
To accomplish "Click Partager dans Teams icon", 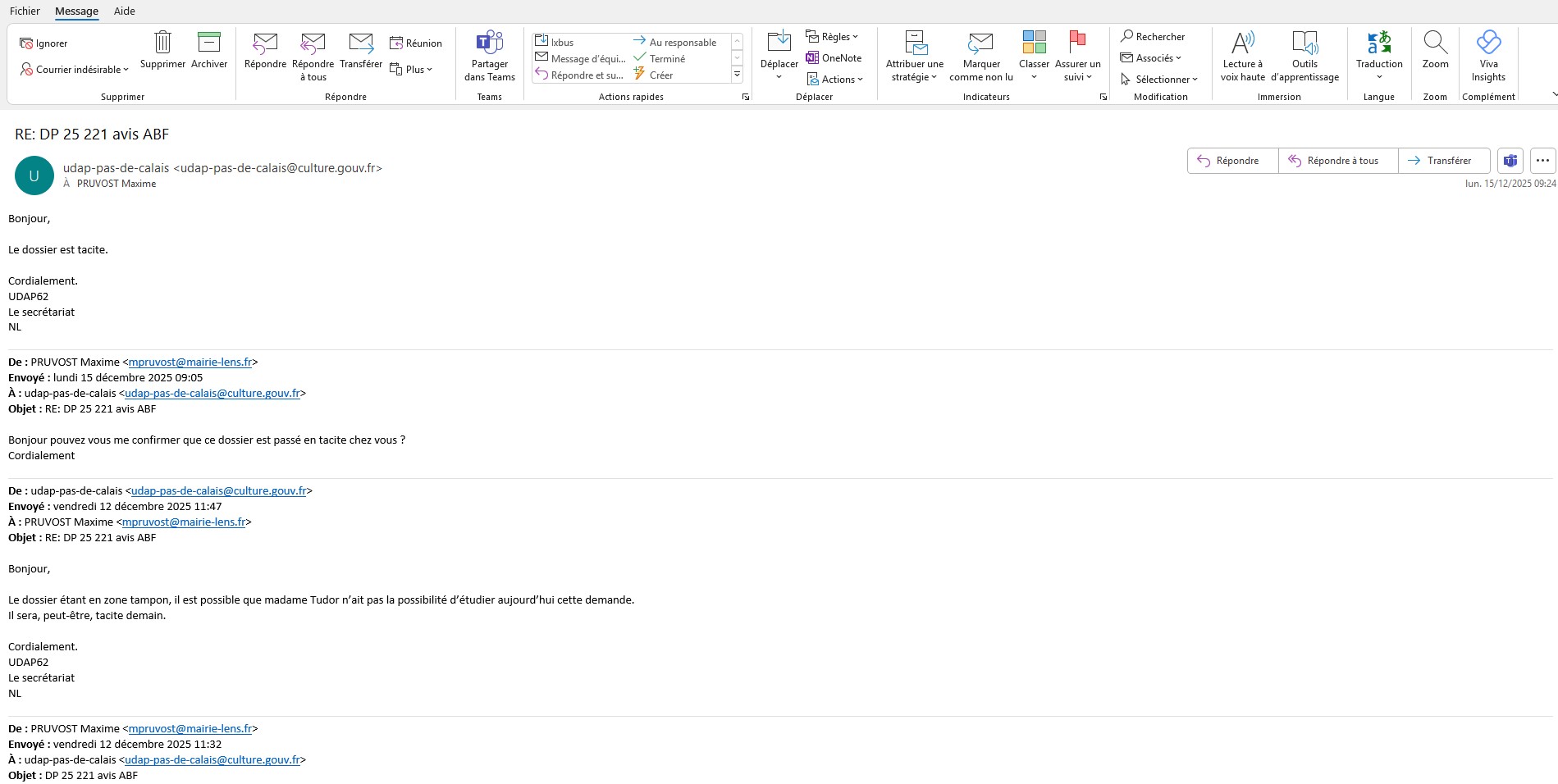I will pos(490,43).
